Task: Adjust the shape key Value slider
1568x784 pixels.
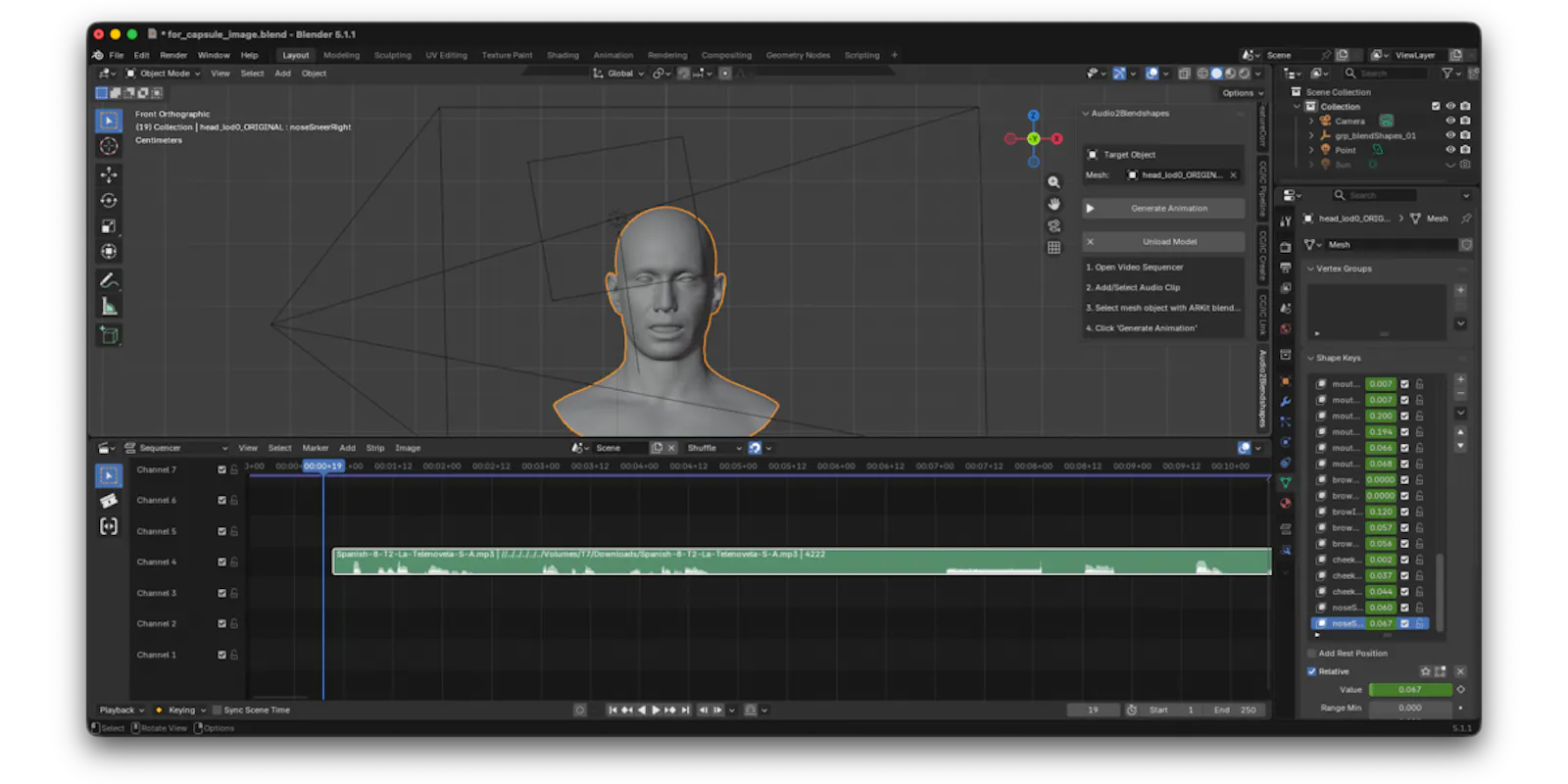Action: (x=1410, y=689)
